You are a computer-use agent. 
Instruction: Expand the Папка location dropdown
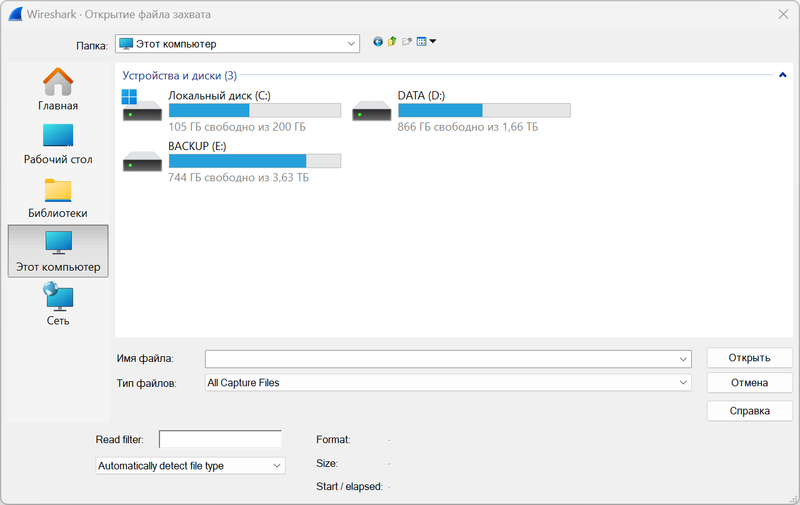point(351,44)
